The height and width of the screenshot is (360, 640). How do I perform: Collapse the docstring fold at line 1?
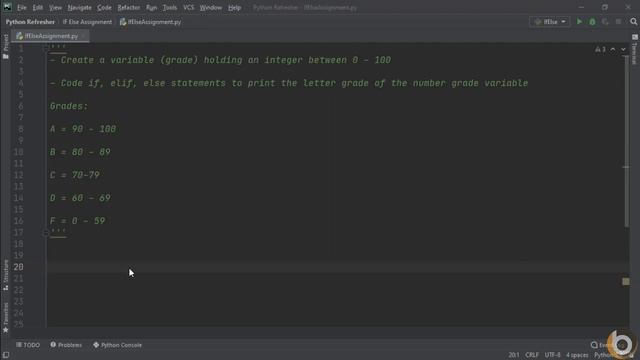46,48
